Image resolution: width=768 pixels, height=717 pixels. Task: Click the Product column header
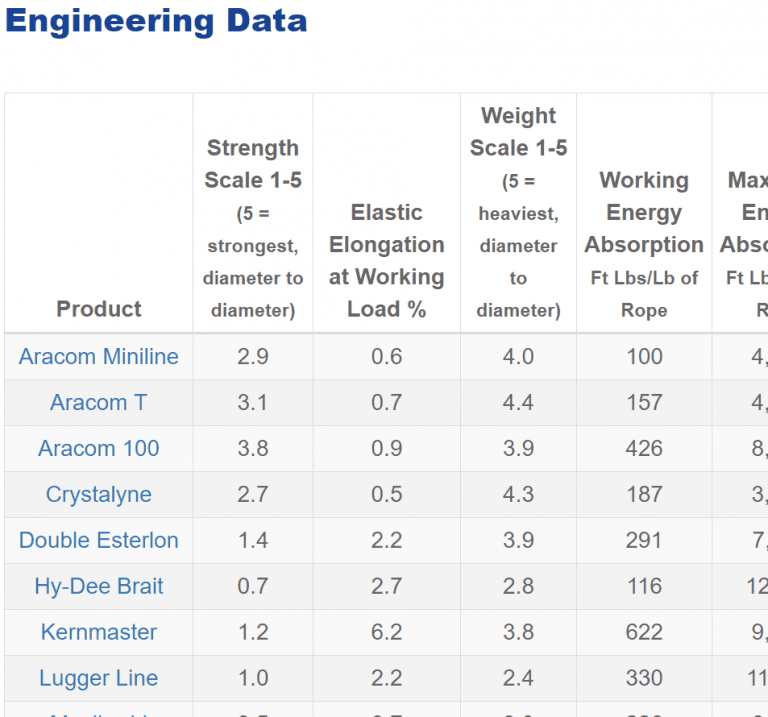click(x=98, y=309)
